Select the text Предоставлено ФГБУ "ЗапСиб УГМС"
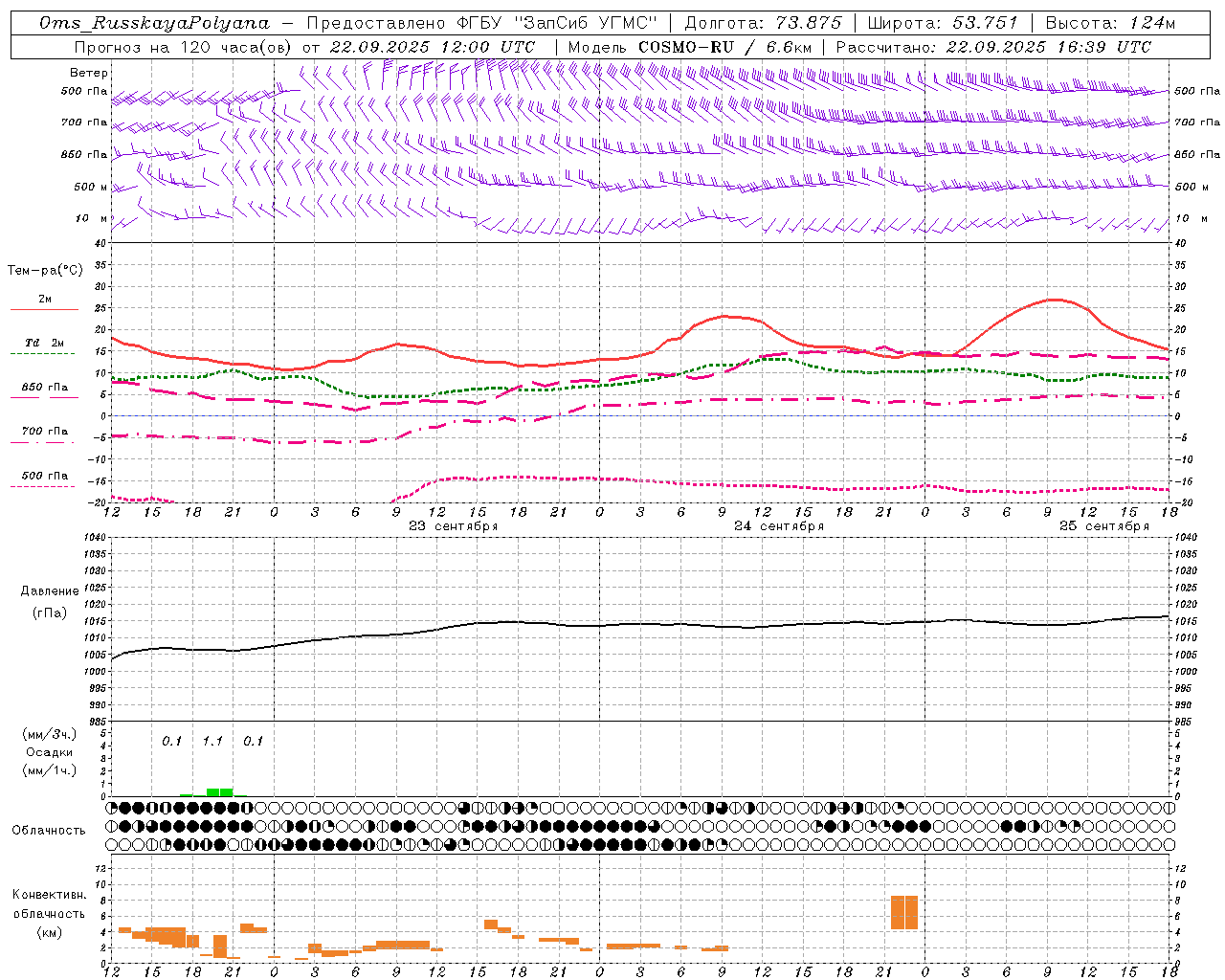The height and width of the screenshot is (980, 1225). point(483,23)
